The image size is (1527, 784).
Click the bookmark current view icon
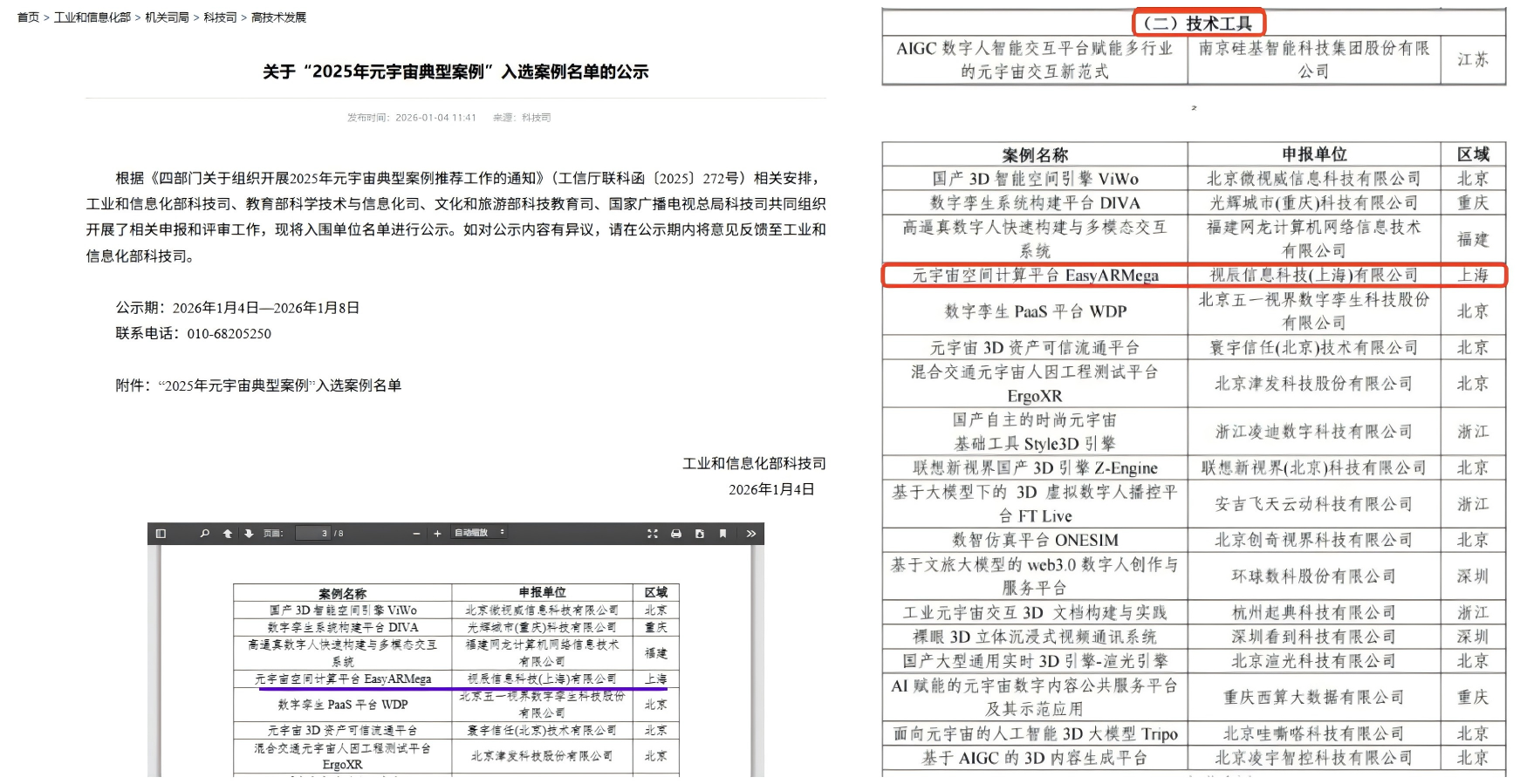coord(722,534)
